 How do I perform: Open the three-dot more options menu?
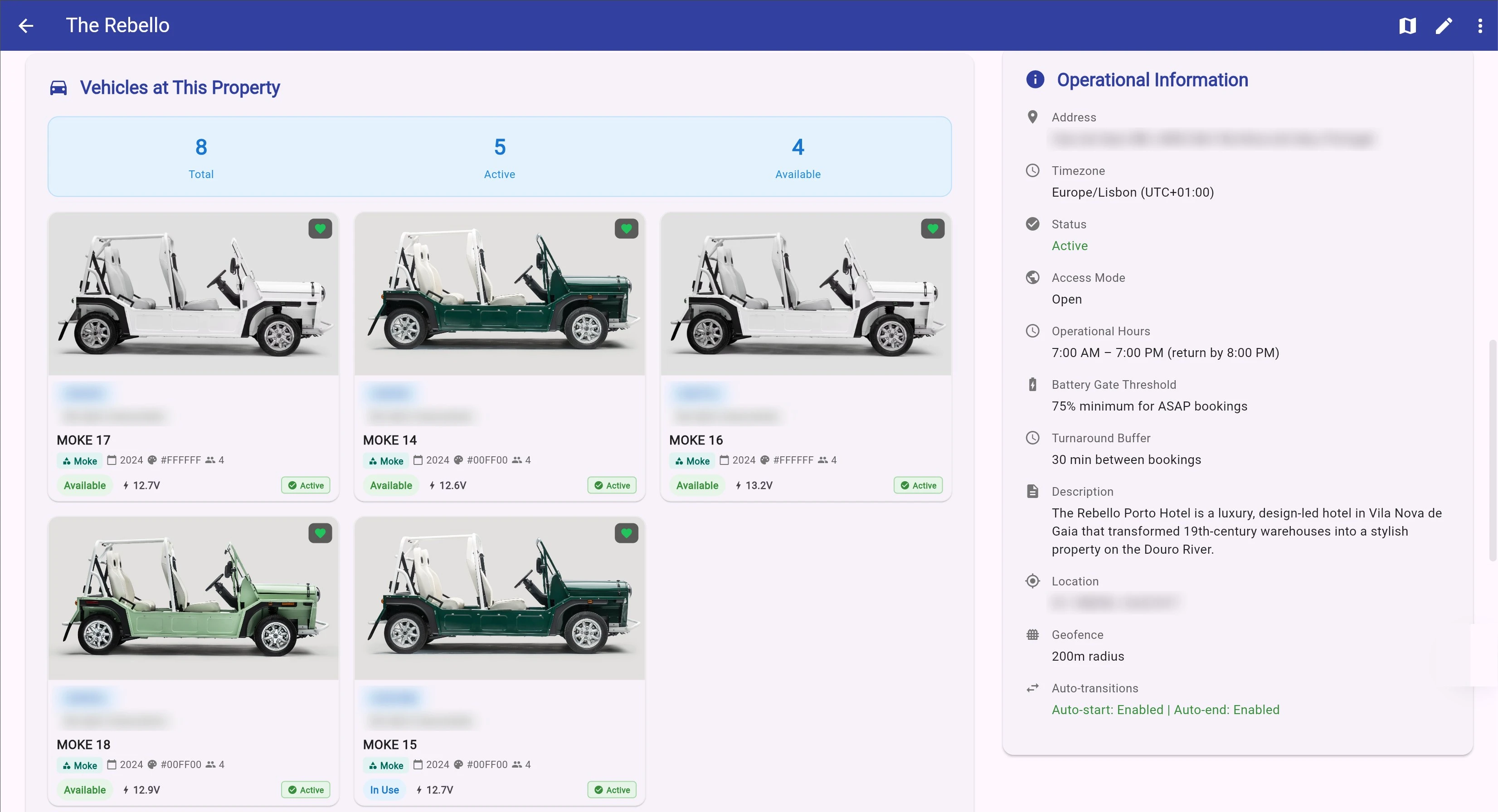click(1480, 25)
